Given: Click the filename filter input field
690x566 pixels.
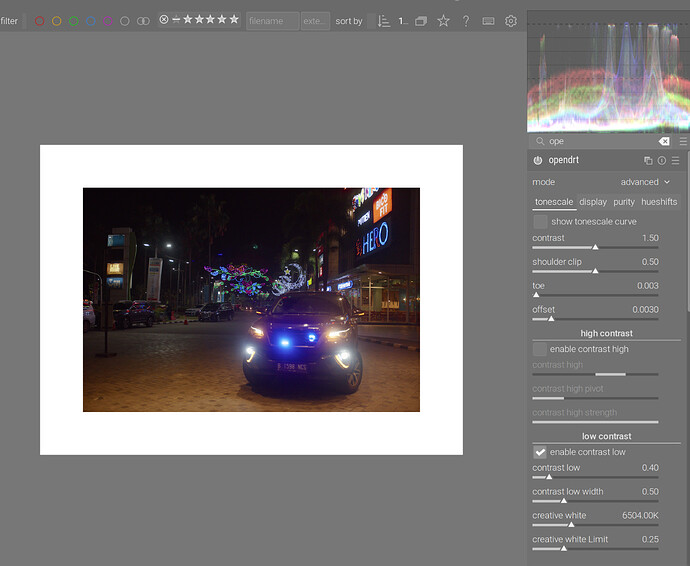Looking at the screenshot, I should [x=272, y=21].
